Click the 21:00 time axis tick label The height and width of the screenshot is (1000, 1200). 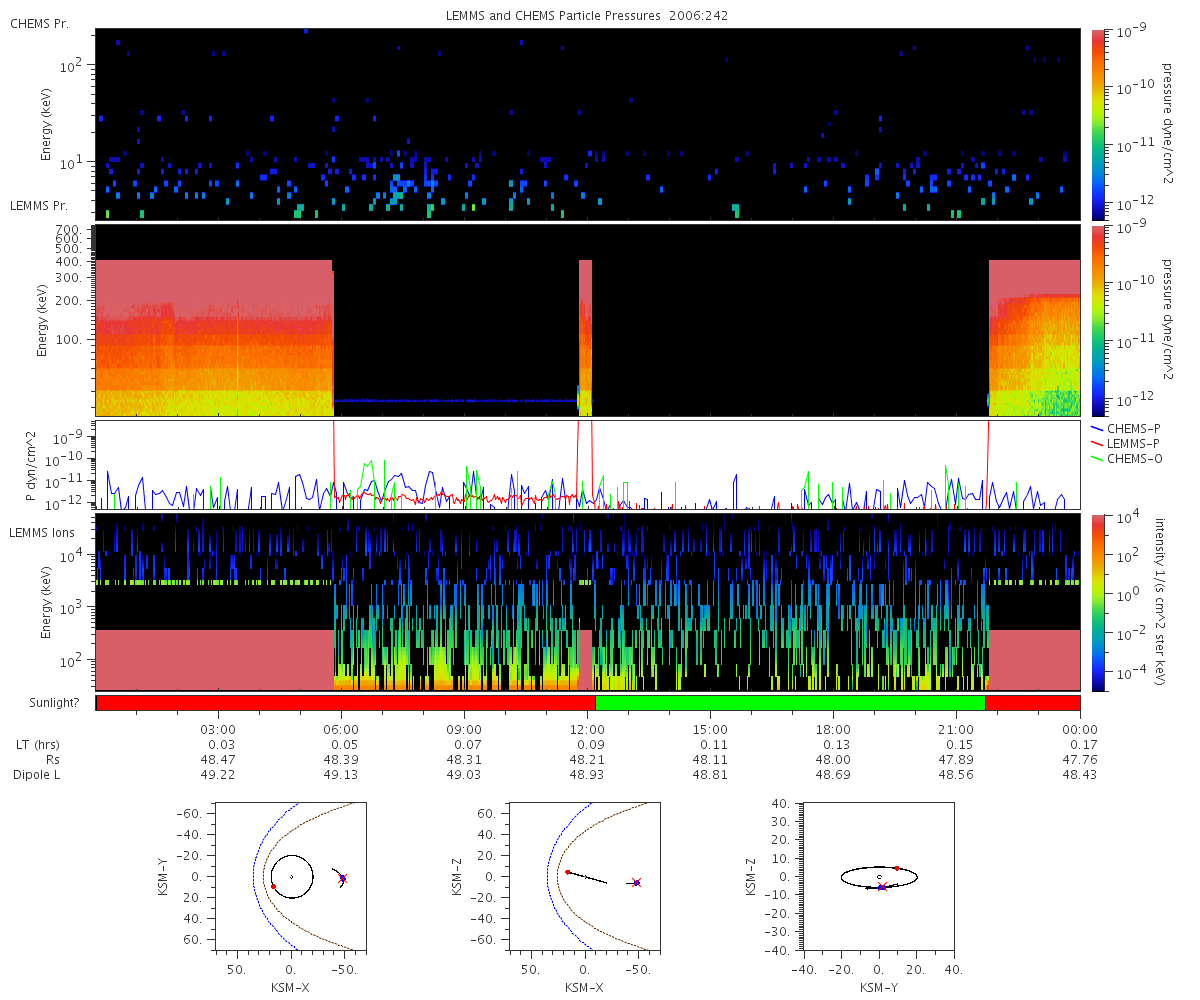coord(956,729)
